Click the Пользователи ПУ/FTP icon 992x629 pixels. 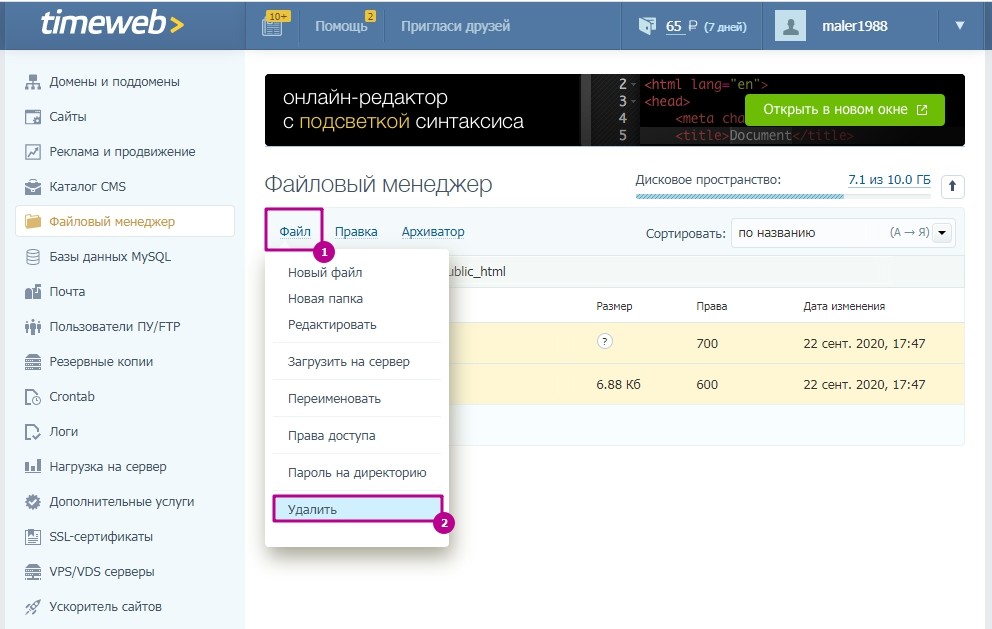pyautogui.click(x=32, y=327)
